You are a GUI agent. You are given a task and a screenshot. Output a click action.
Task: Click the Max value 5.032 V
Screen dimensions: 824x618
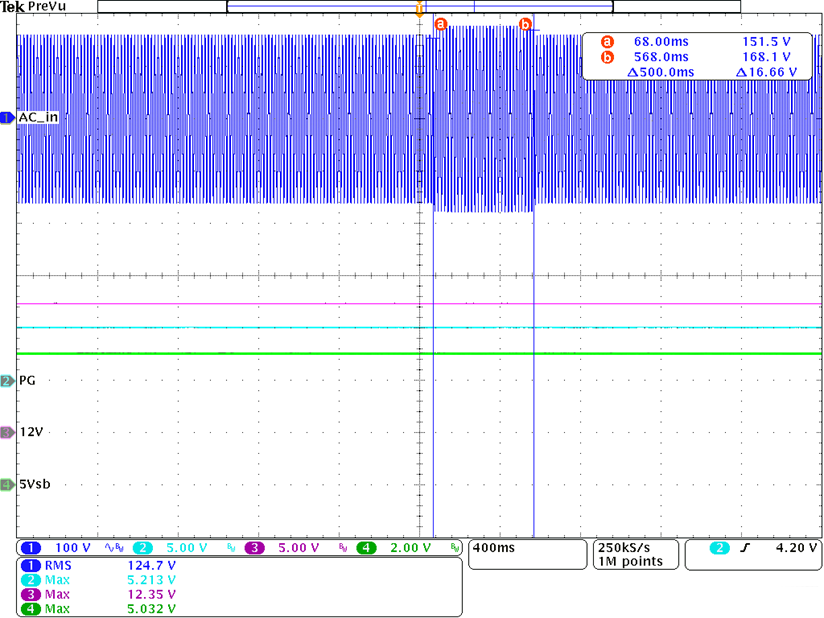point(151,609)
